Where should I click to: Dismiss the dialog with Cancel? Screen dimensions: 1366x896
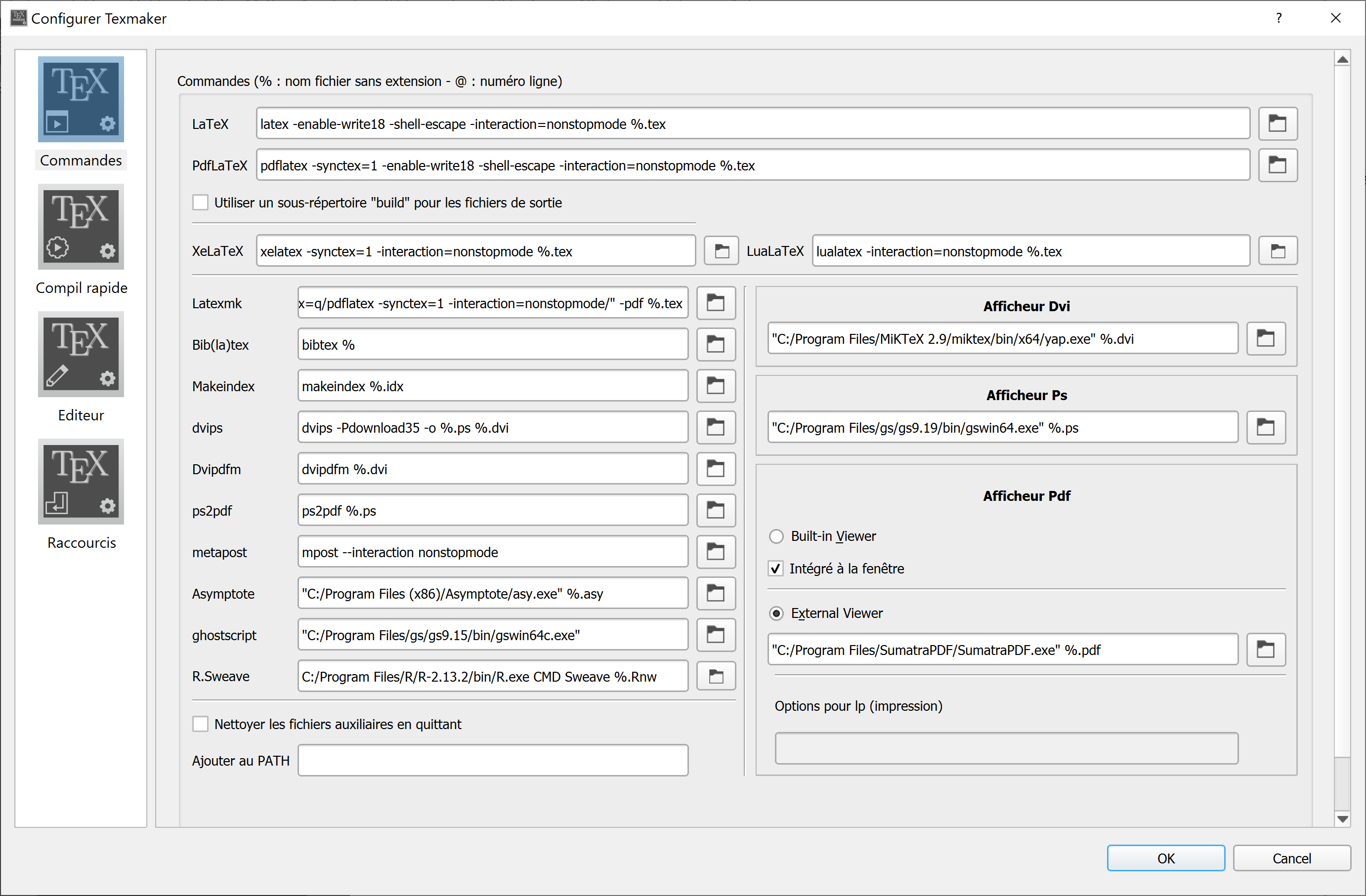pos(1291,858)
